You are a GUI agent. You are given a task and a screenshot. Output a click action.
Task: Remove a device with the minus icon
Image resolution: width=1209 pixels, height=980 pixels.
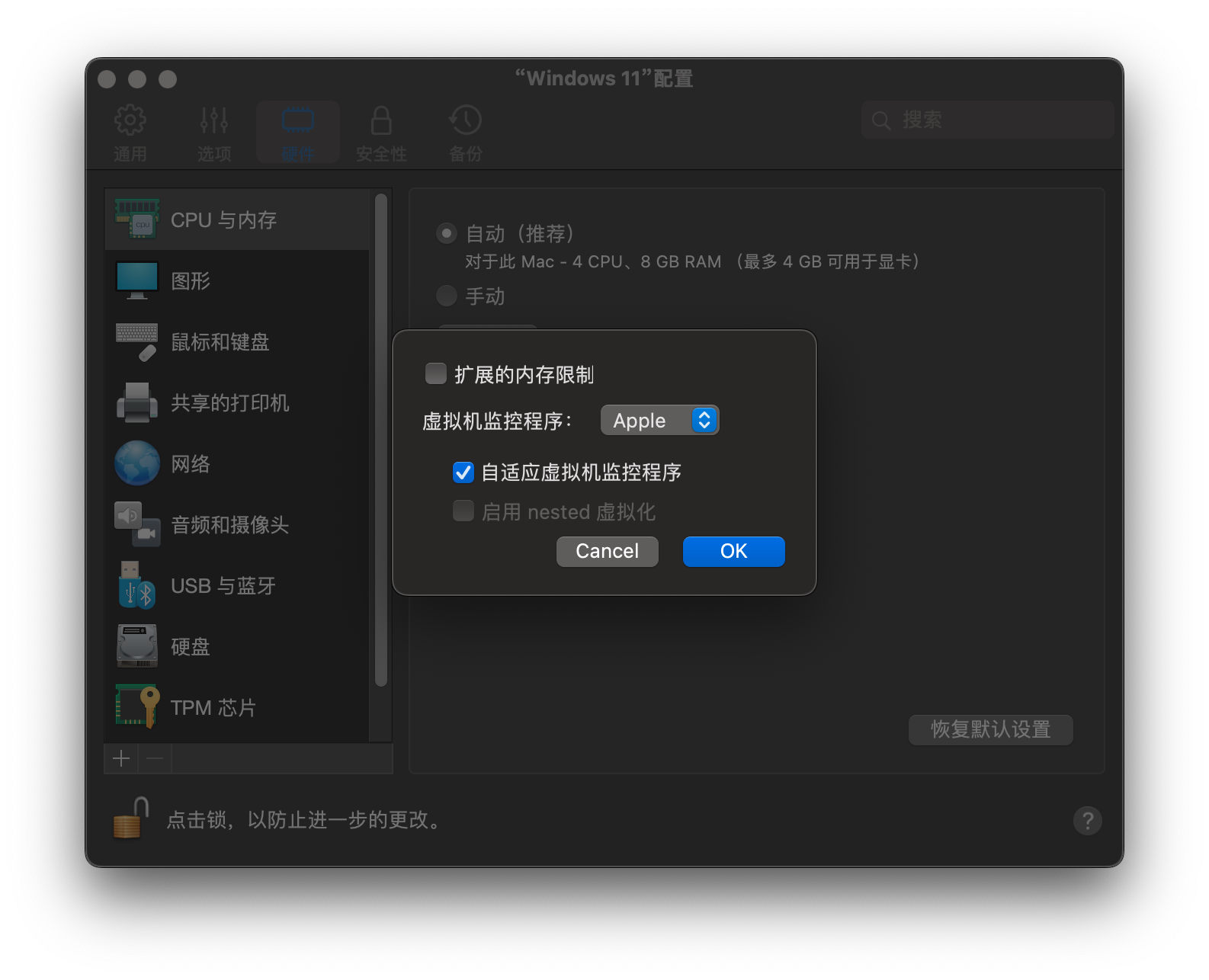[155, 758]
